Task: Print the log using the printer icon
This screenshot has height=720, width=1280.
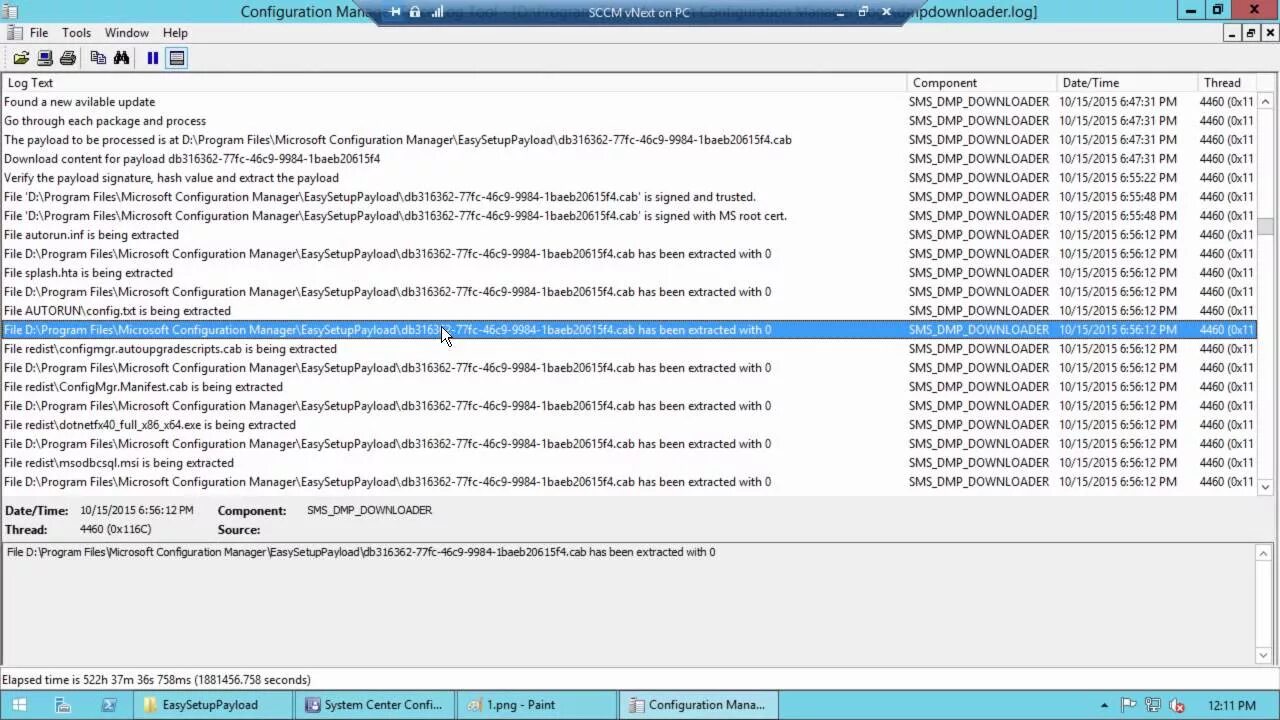Action: (x=68, y=58)
